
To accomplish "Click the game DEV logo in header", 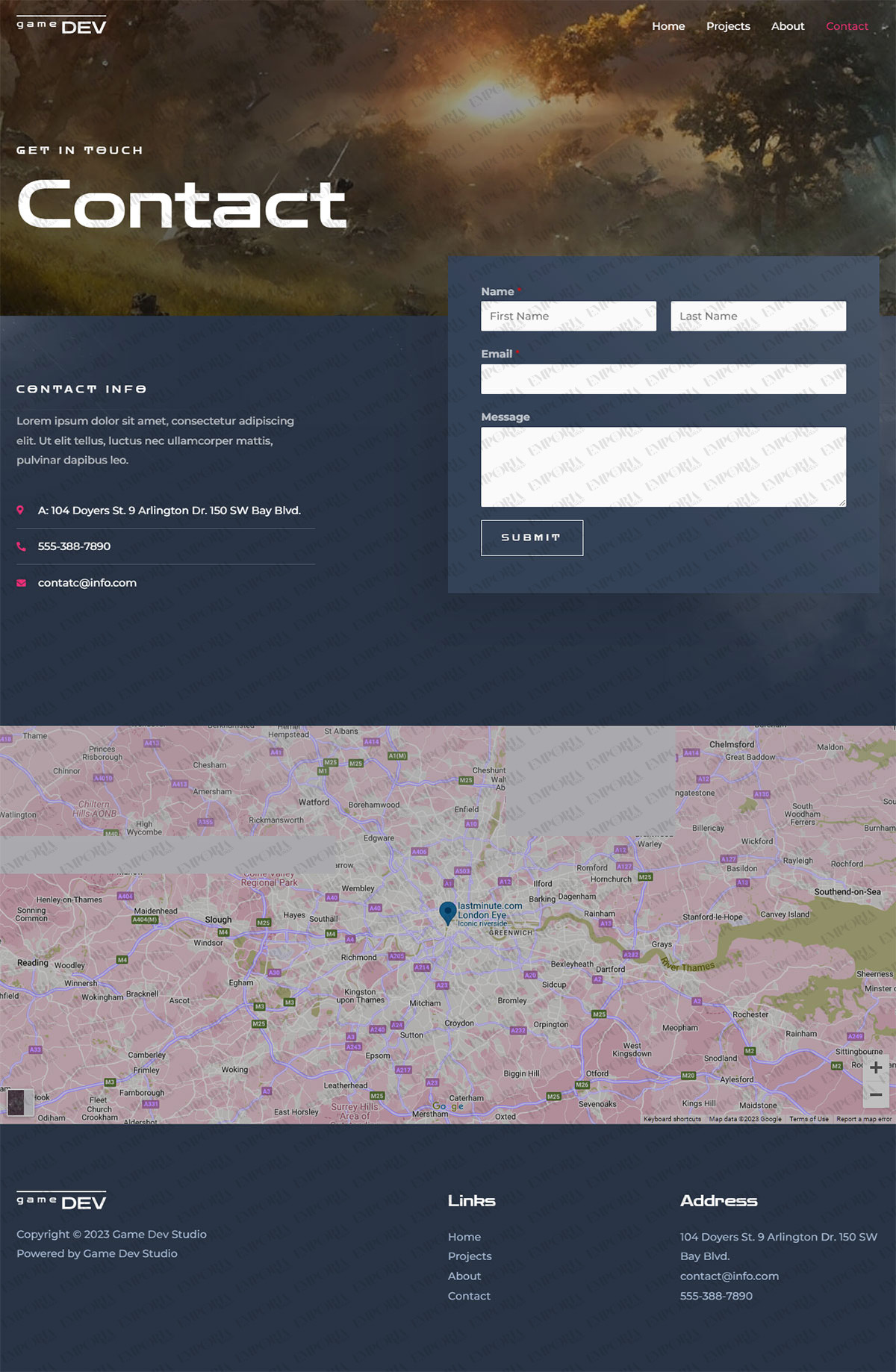I will 61,26.
